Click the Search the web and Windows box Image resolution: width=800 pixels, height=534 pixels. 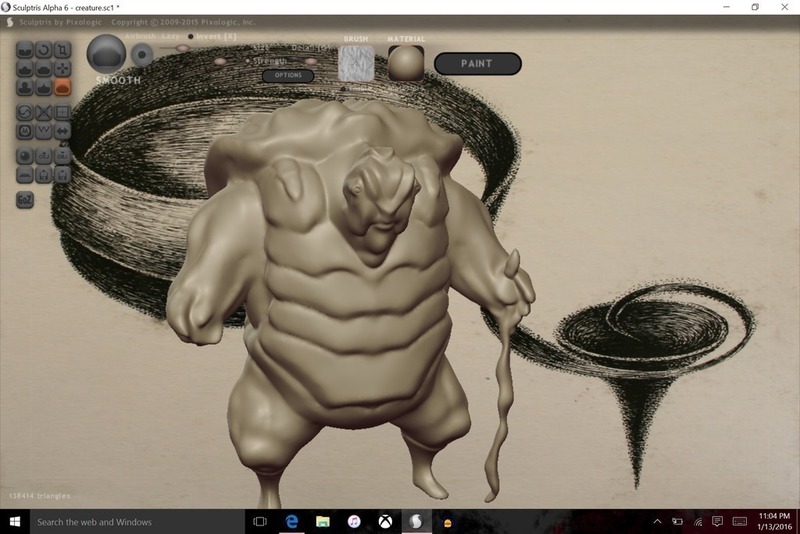click(x=137, y=522)
